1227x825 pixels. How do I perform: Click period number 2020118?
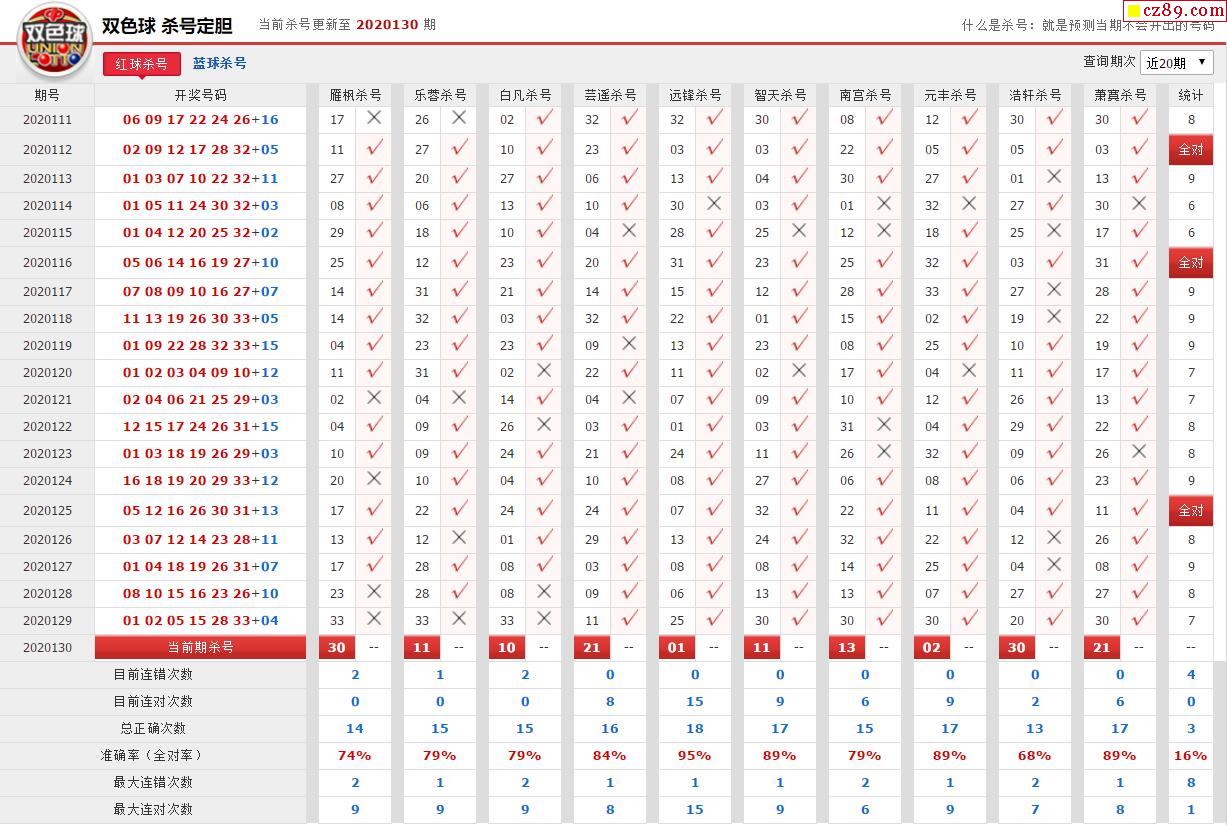47,318
